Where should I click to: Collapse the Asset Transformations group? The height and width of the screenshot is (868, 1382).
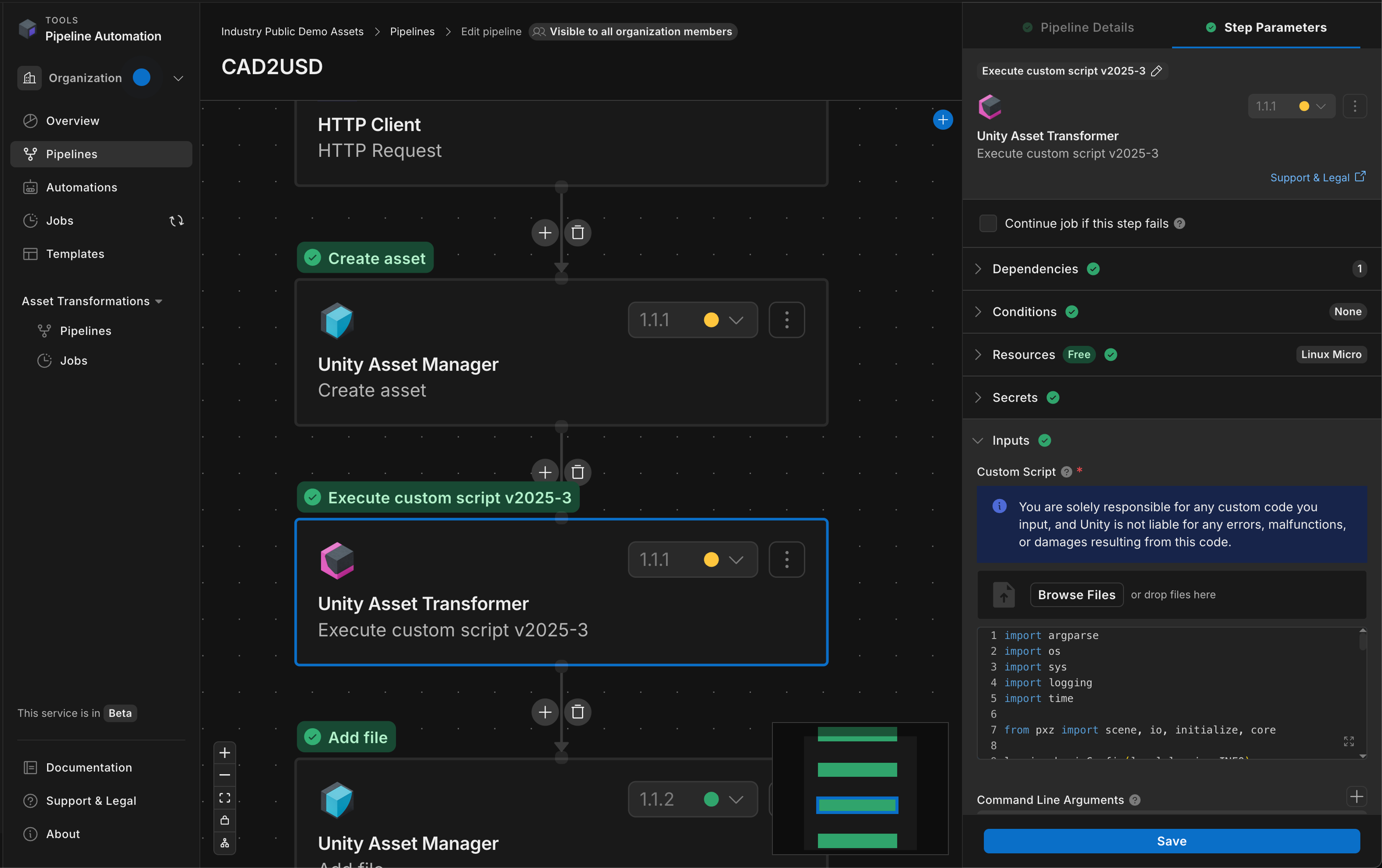92,301
